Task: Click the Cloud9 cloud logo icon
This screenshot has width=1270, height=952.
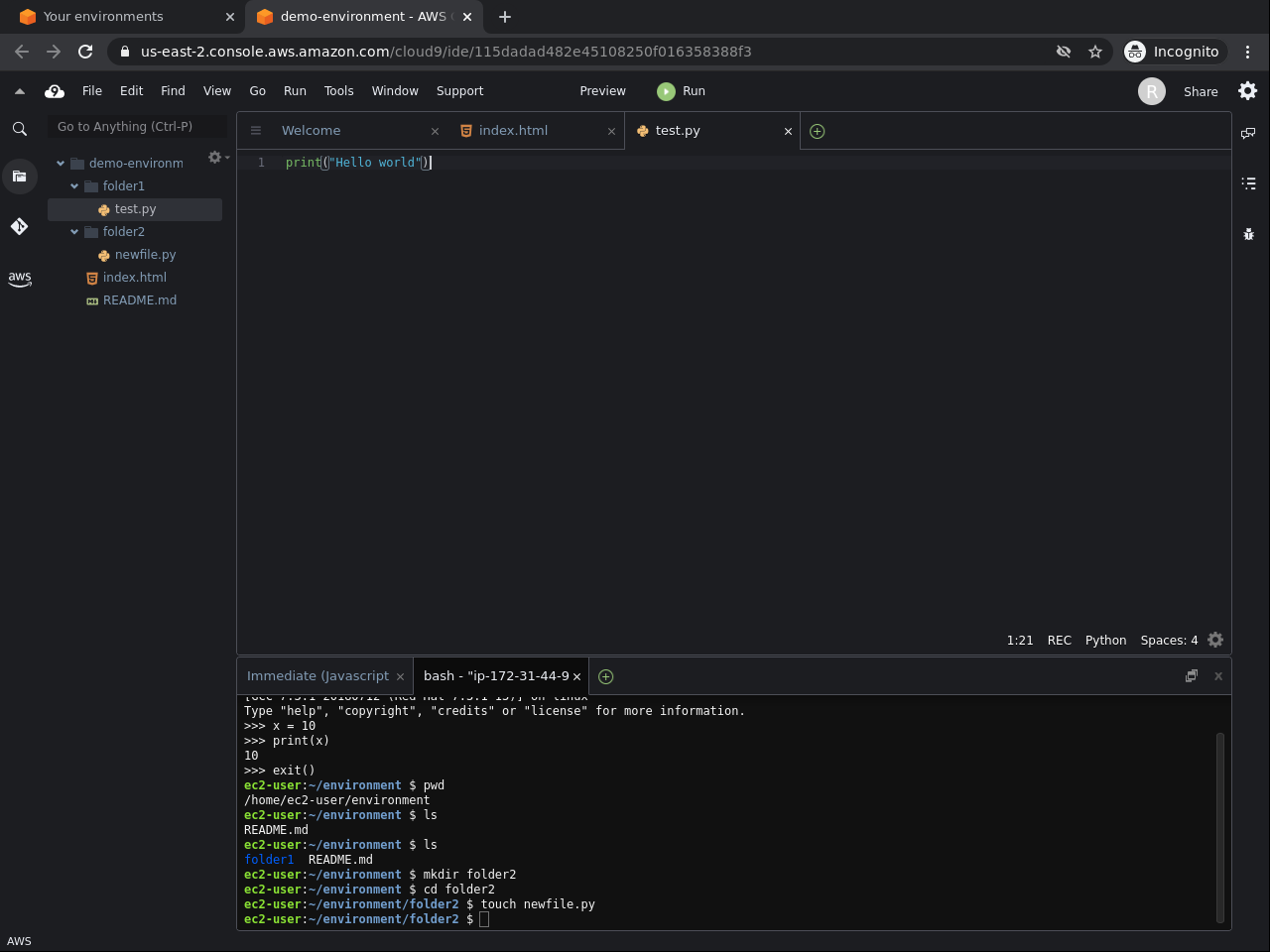Action: pos(55,91)
